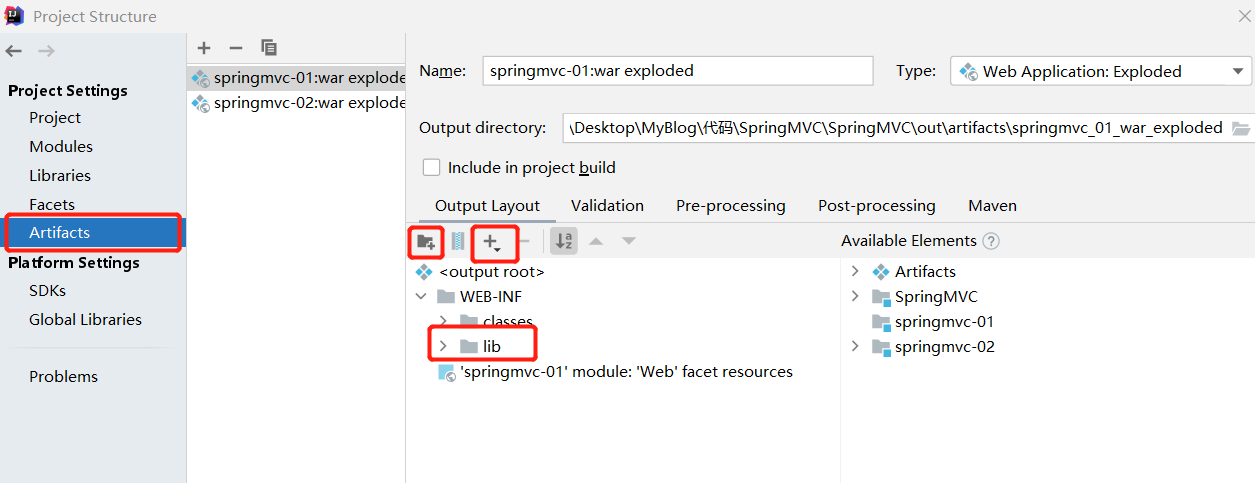Switch to Output Layout tab

click(487, 206)
